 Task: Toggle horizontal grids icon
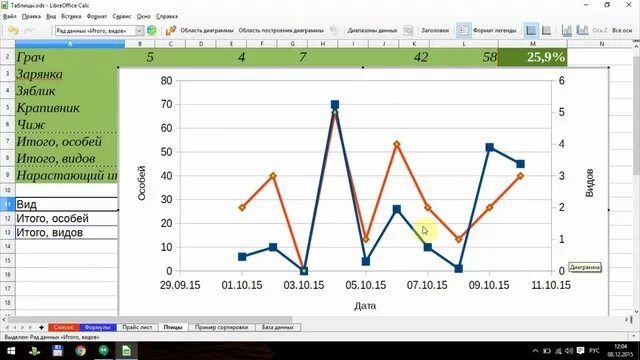pos(531,30)
